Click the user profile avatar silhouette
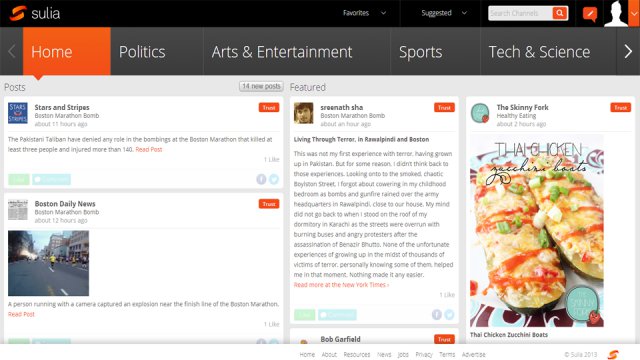The width and height of the screenshot is (640, 360). coord(616,13)
